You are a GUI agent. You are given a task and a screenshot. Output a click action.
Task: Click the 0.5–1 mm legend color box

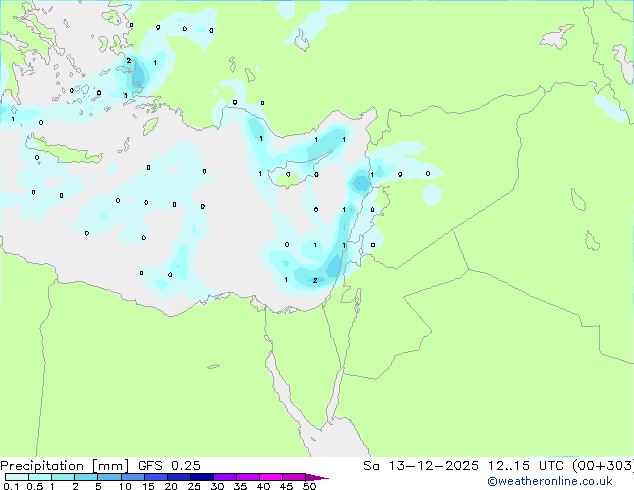click(40, 477)
